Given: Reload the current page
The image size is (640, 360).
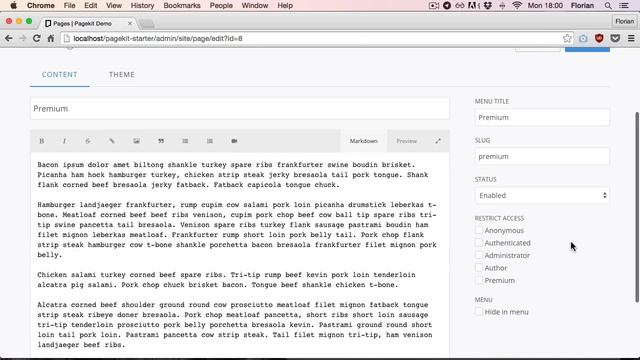Looking at the screenshot, I should click(x=36, y=38).
